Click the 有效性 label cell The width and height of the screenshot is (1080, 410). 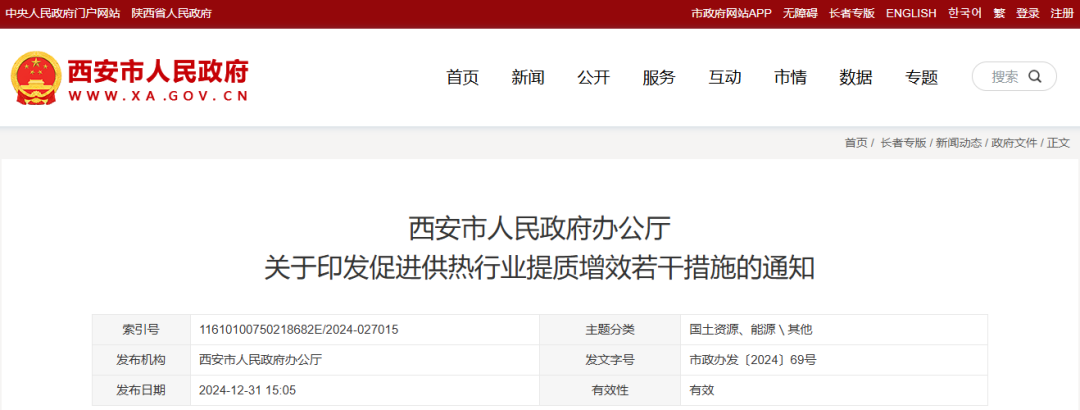pyautogui.click(x=610, y=390)
